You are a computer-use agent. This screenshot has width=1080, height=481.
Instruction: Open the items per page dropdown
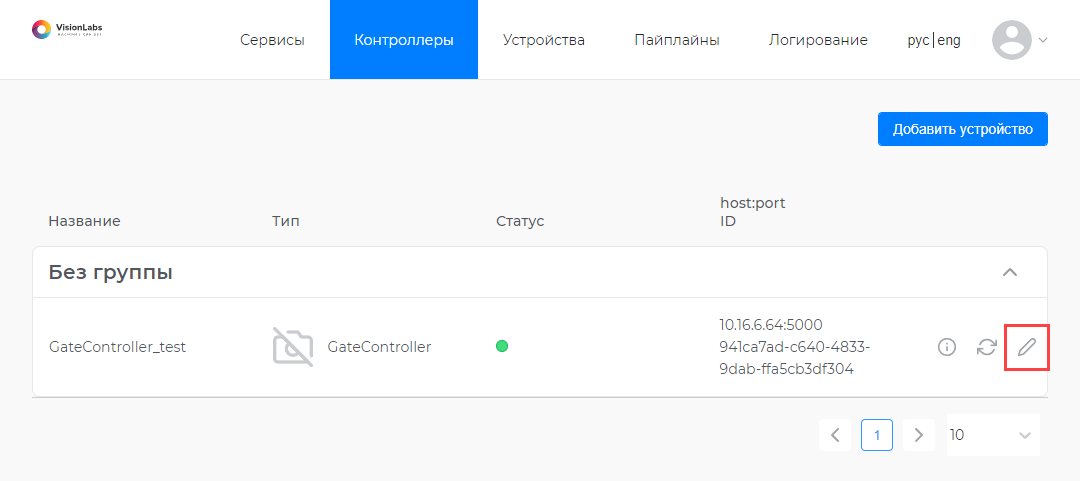tap(993, 435)
